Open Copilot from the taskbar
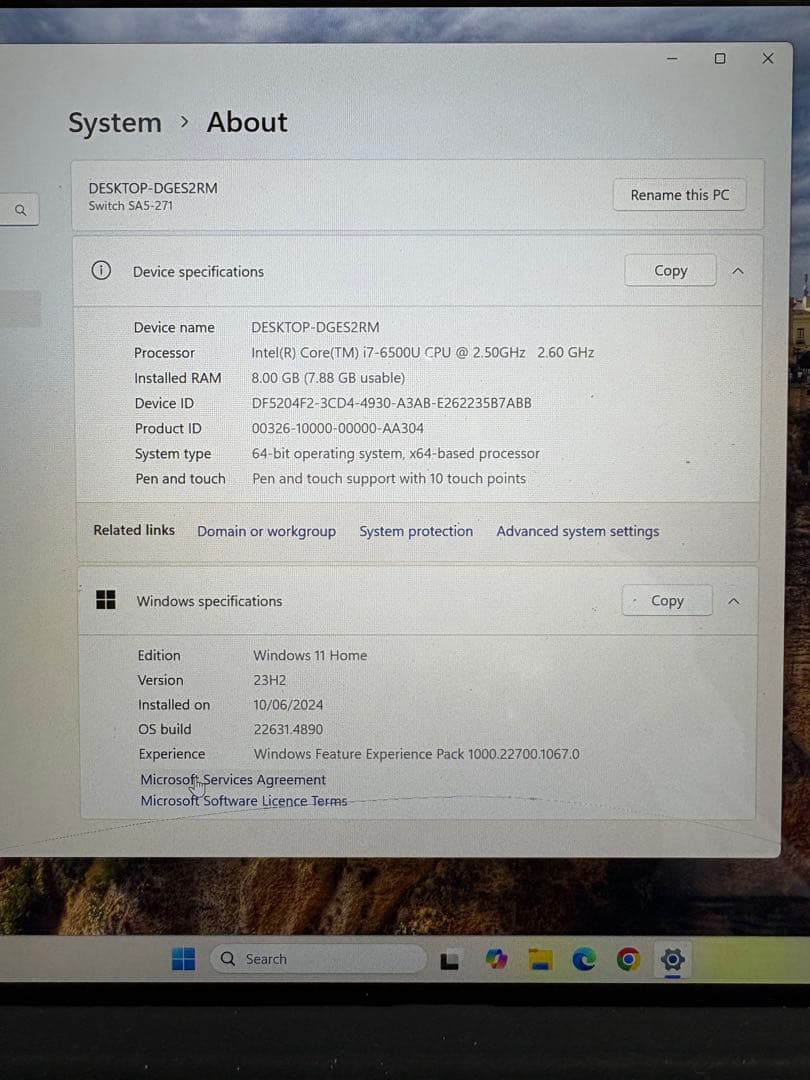 (x=497, y=958)
